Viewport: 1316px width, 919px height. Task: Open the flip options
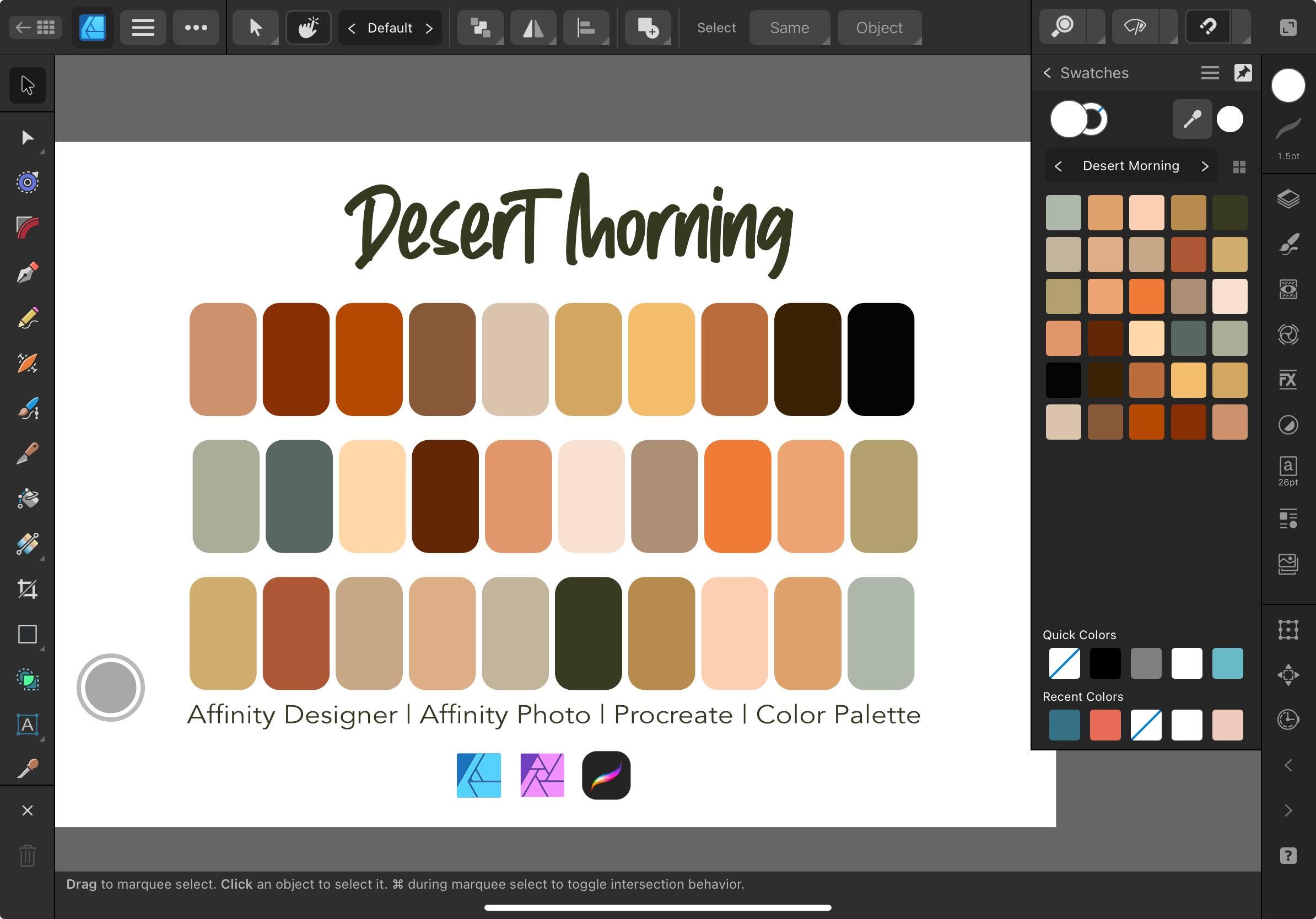(x=533, y=28)
